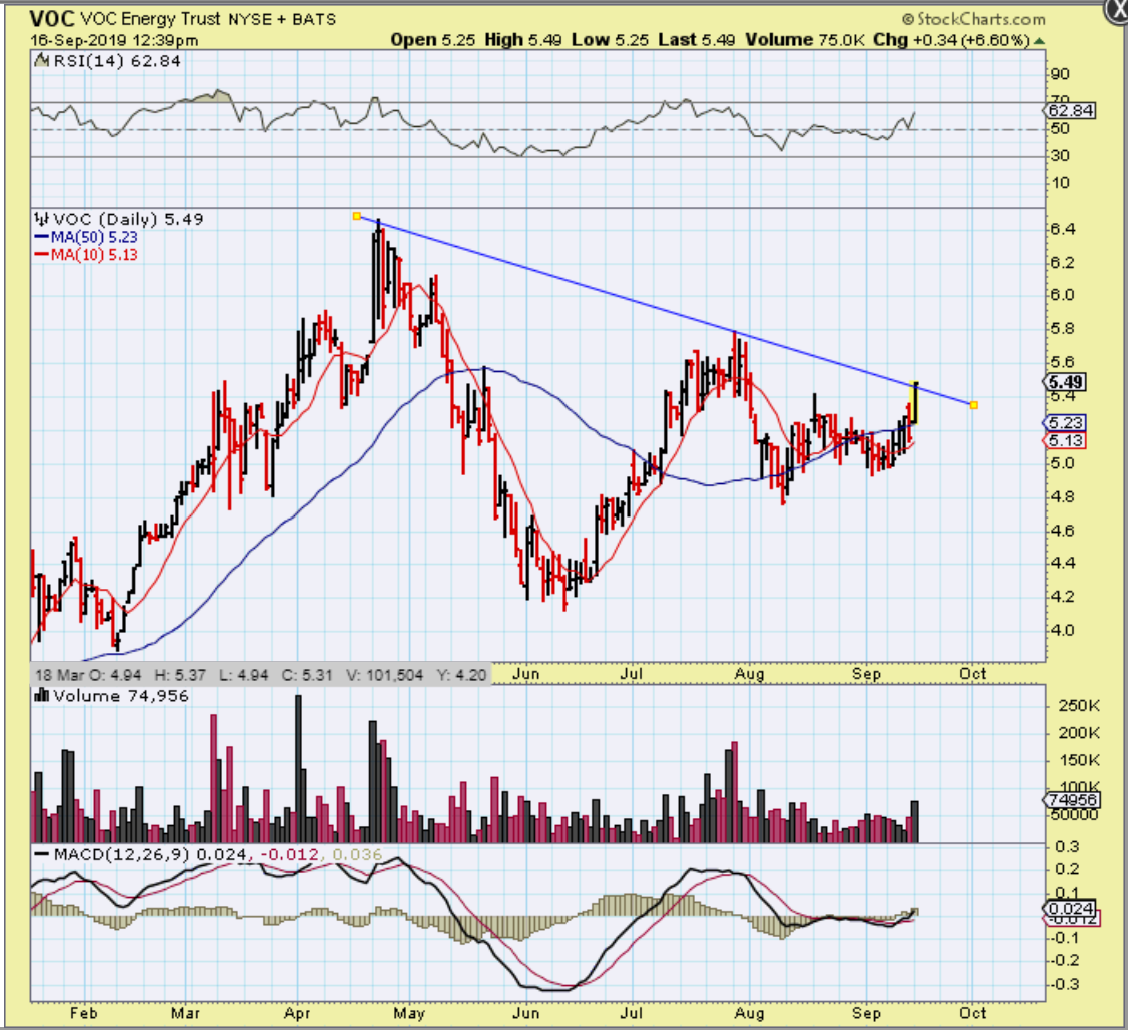This screenshot has width=1128, height=1030.
Task: Click the 0.036 MACD histogram legend value
Action: 358,854
